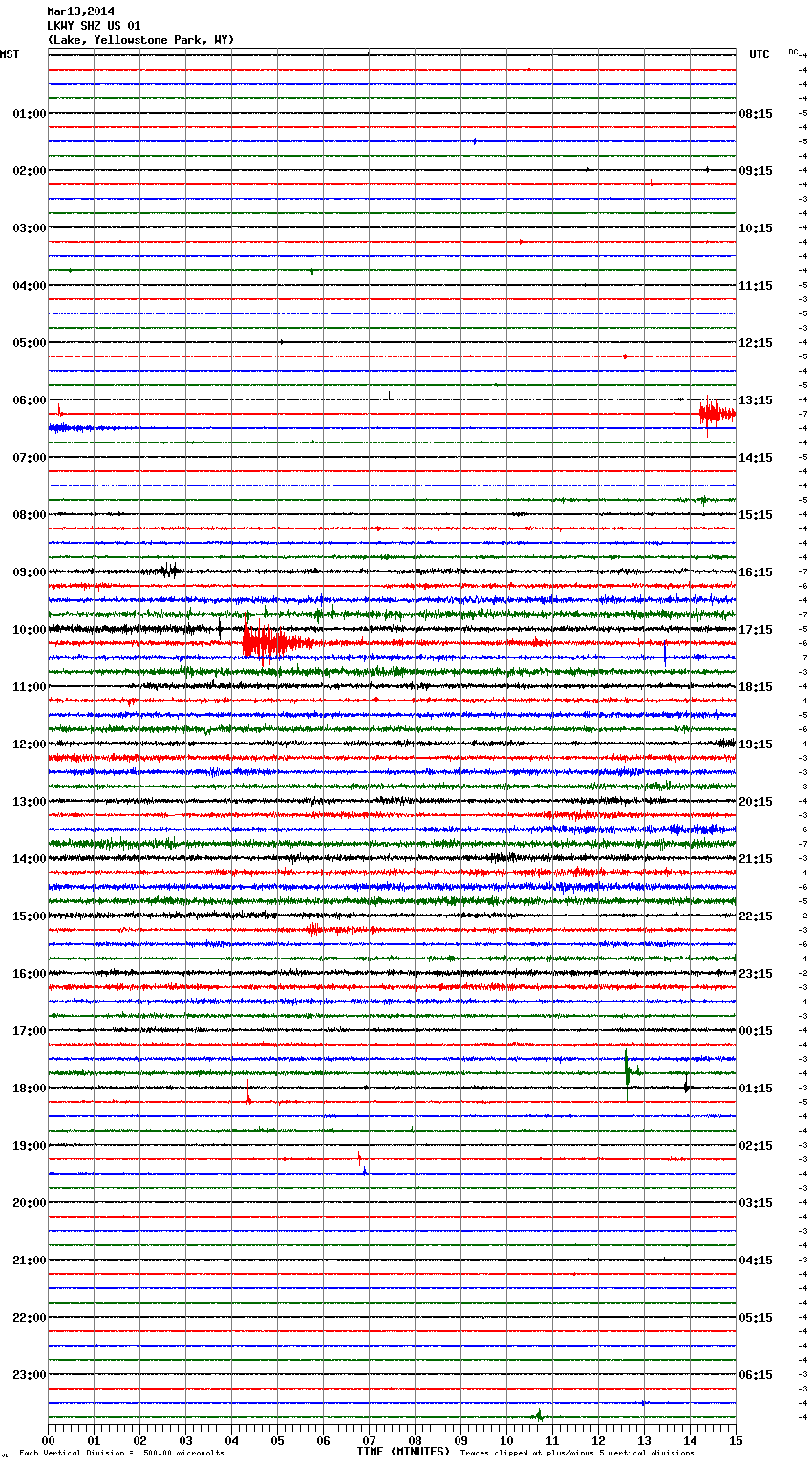The height and width of the screenshot is (1466, 812).
Task: Click the '23:00' MST time label
Action: [x=30, y=1375]
